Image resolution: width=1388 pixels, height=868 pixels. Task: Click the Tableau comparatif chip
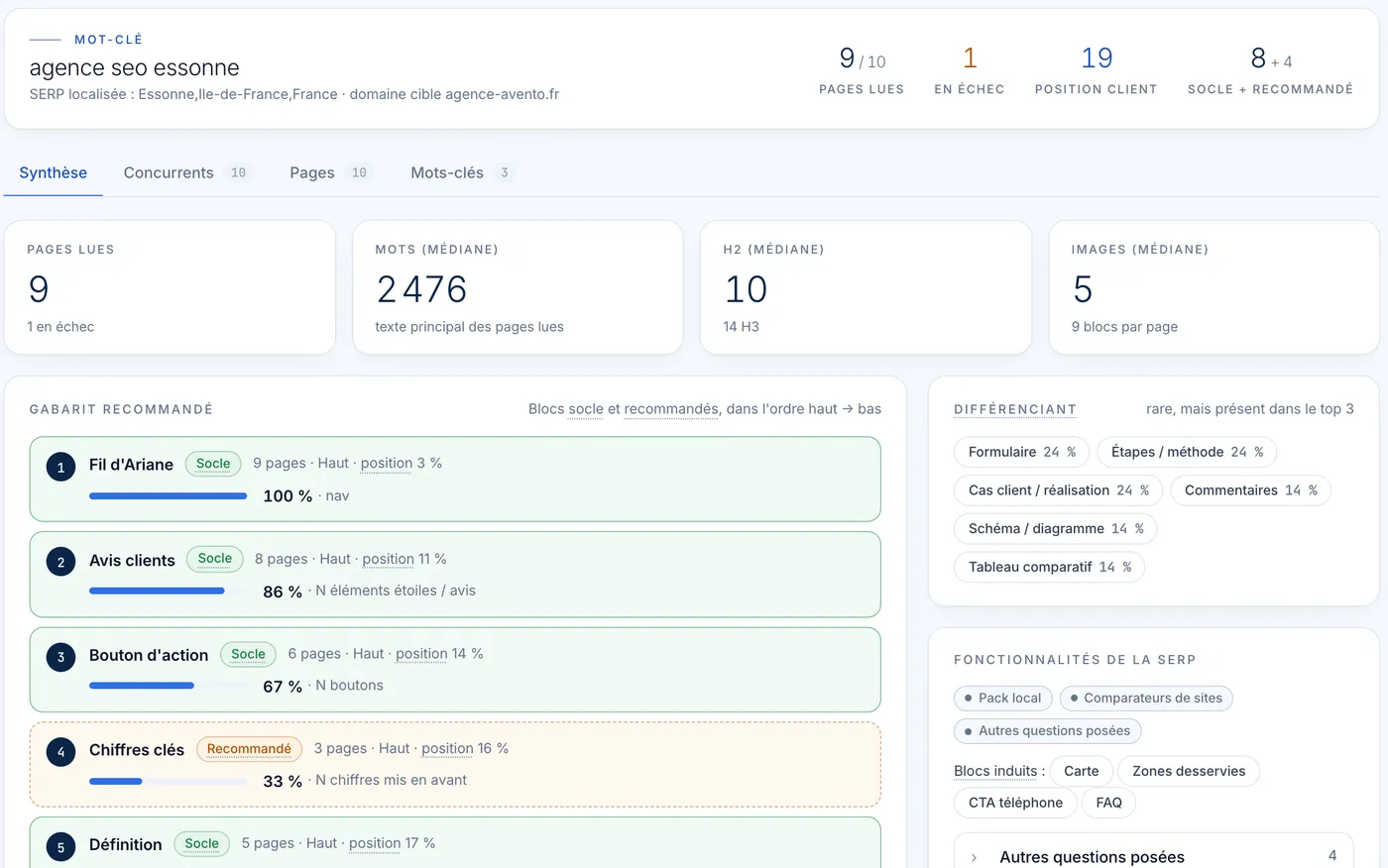[1049, 567]
